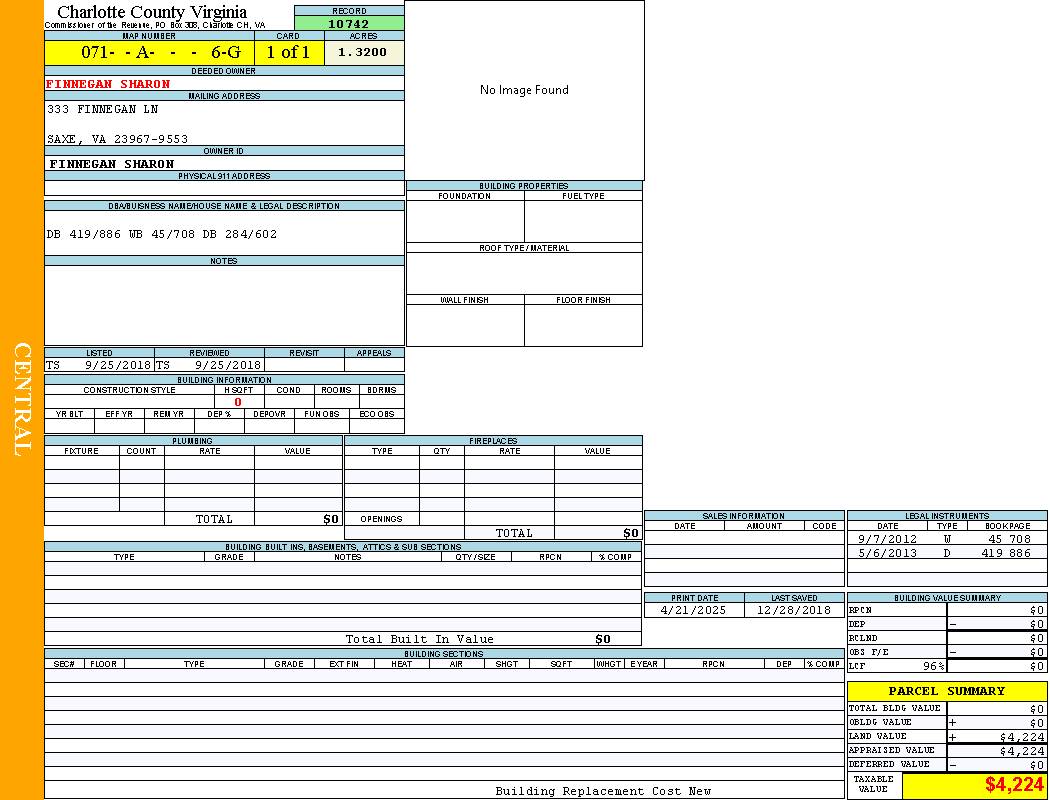Click the print date 4/21/2025
This screenshot has height=800, width=1050.
(694, 610)
